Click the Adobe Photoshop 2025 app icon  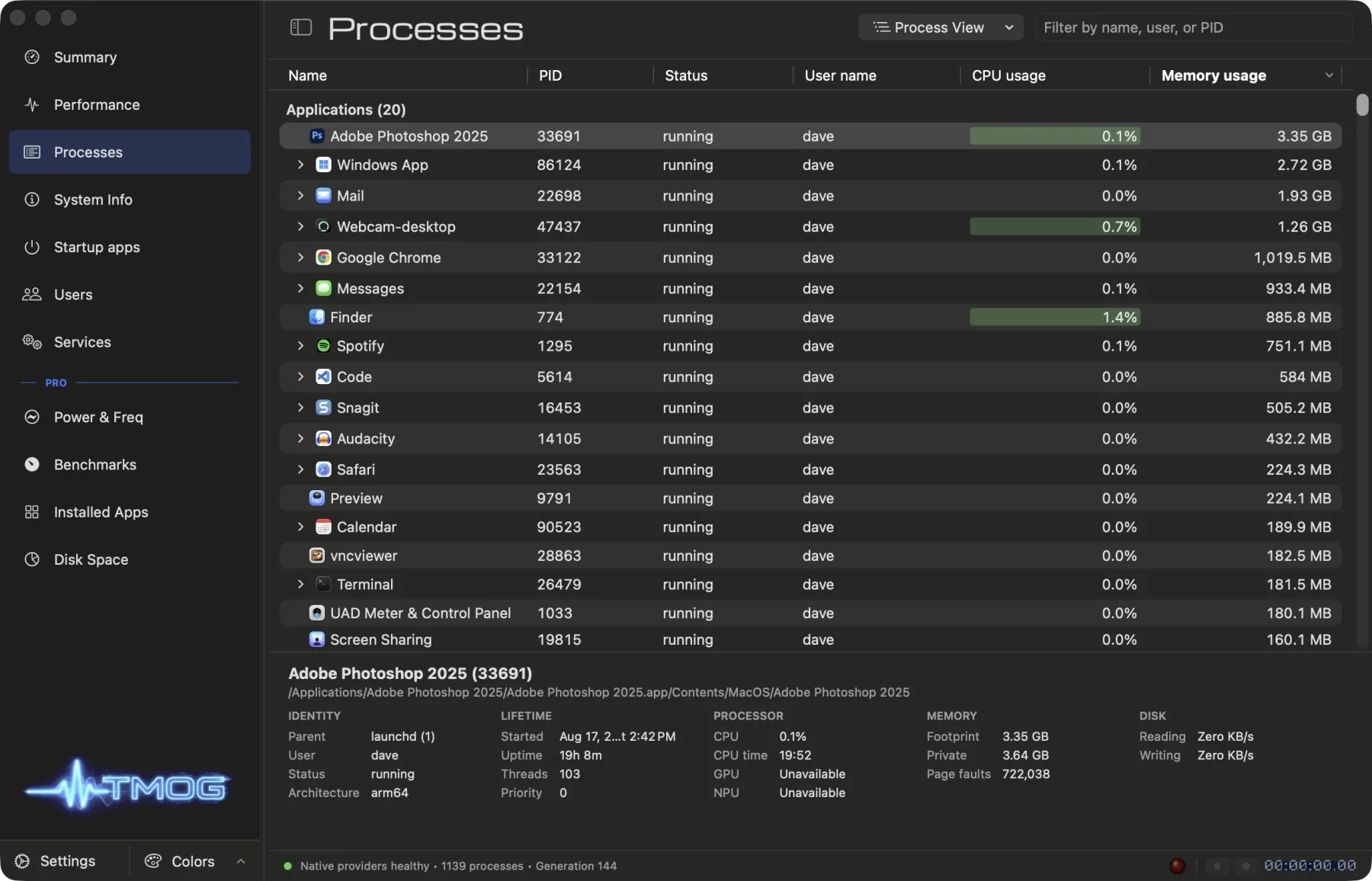pos(317,136)
